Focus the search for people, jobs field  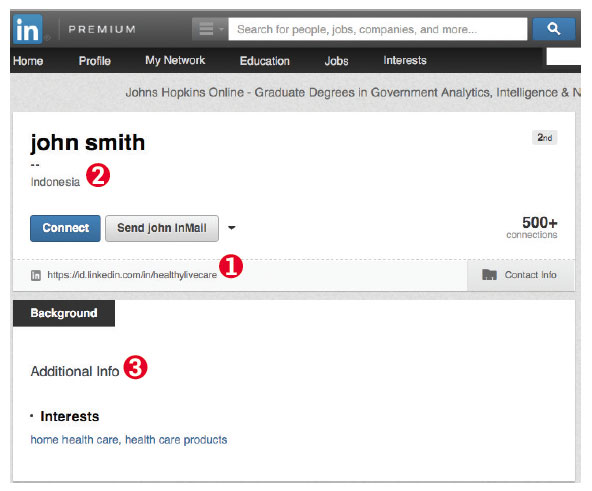point(378,29)
